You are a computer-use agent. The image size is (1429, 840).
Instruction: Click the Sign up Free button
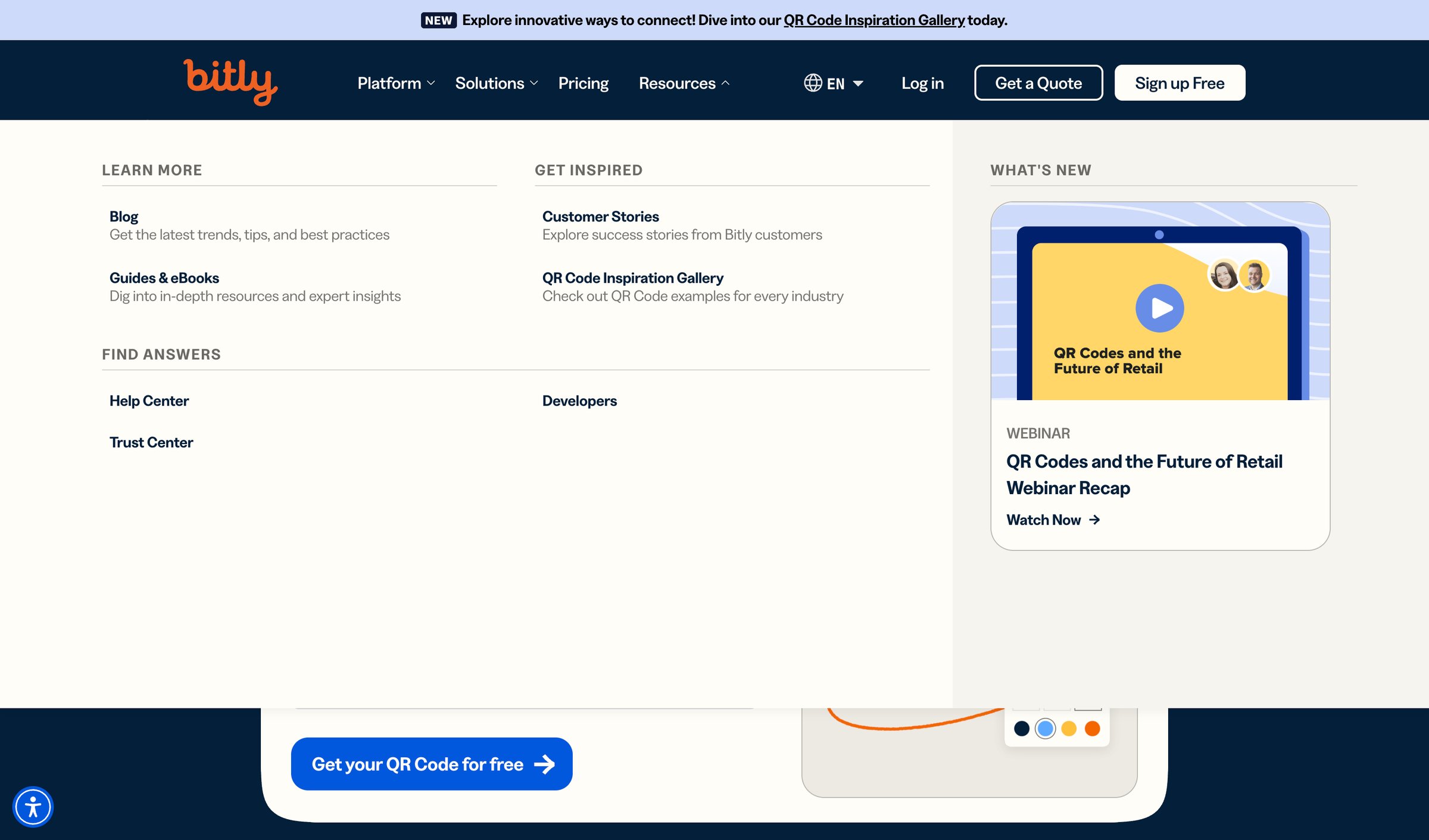1180,83
